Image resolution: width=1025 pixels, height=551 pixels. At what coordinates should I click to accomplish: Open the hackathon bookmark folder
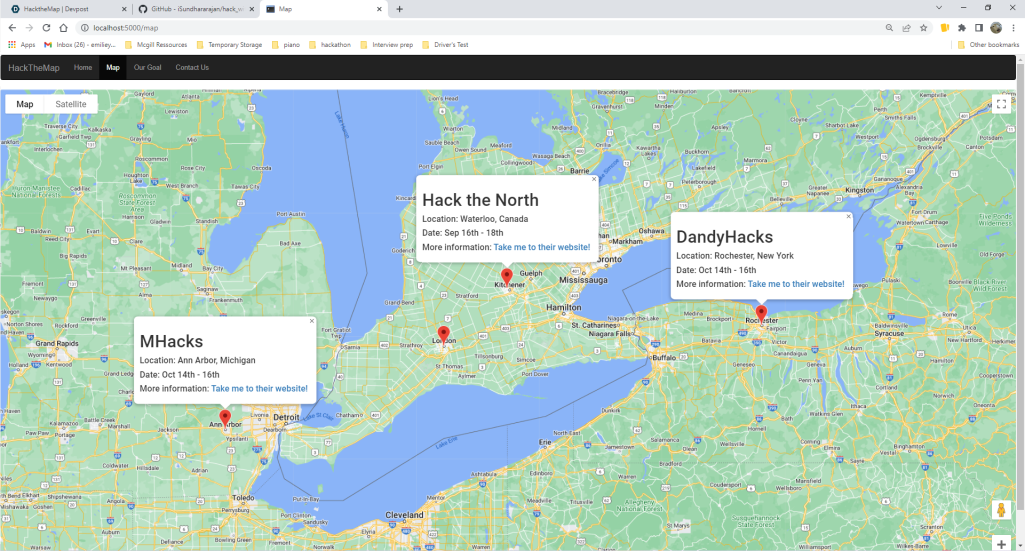329,44
